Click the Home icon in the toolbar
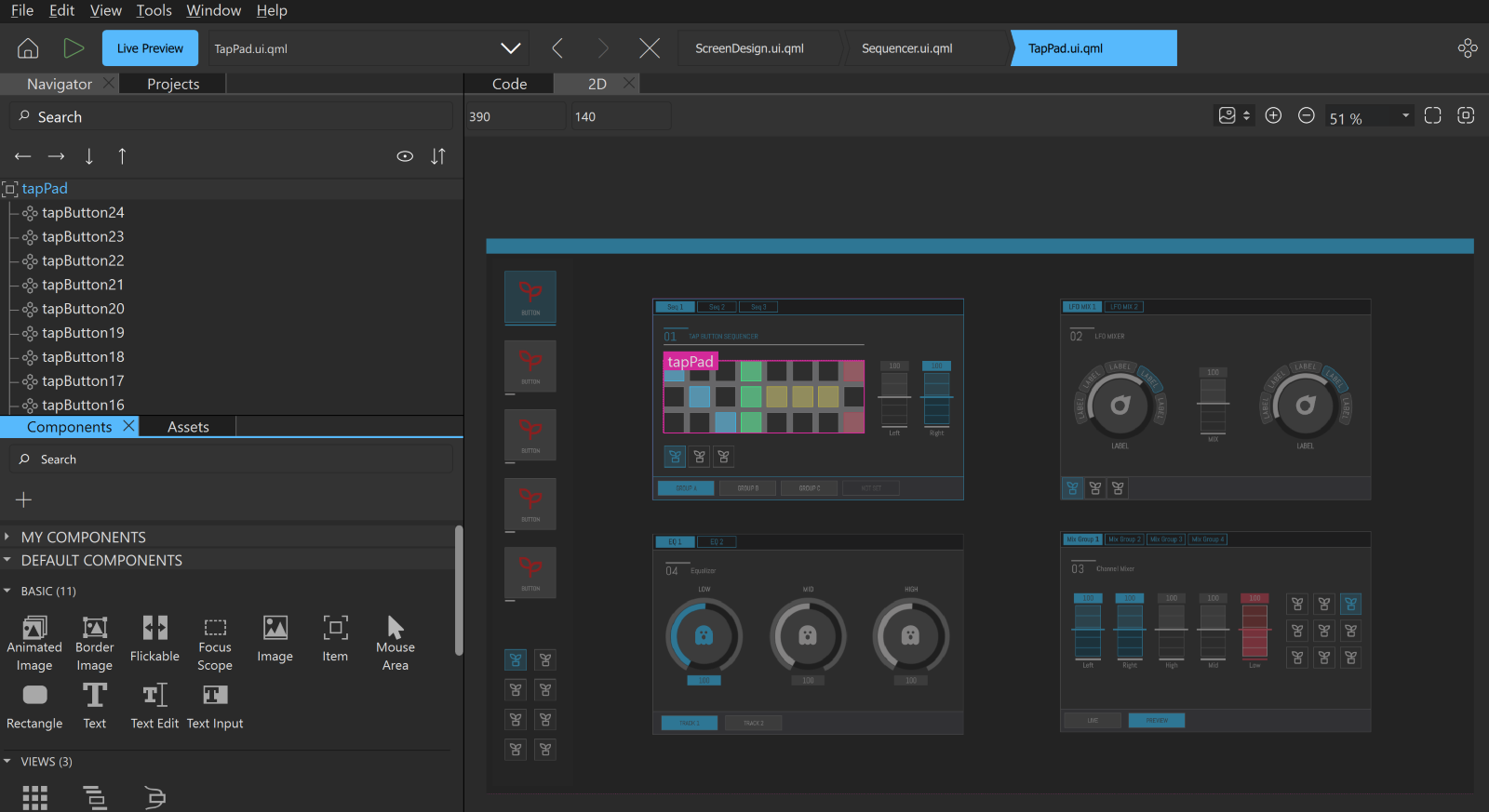 [28, 48]
